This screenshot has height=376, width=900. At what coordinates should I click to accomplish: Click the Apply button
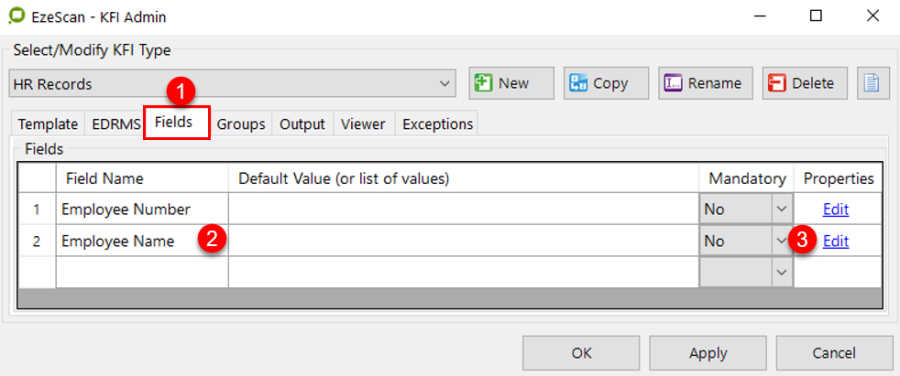pyautogui.click(x=707, y=353)
